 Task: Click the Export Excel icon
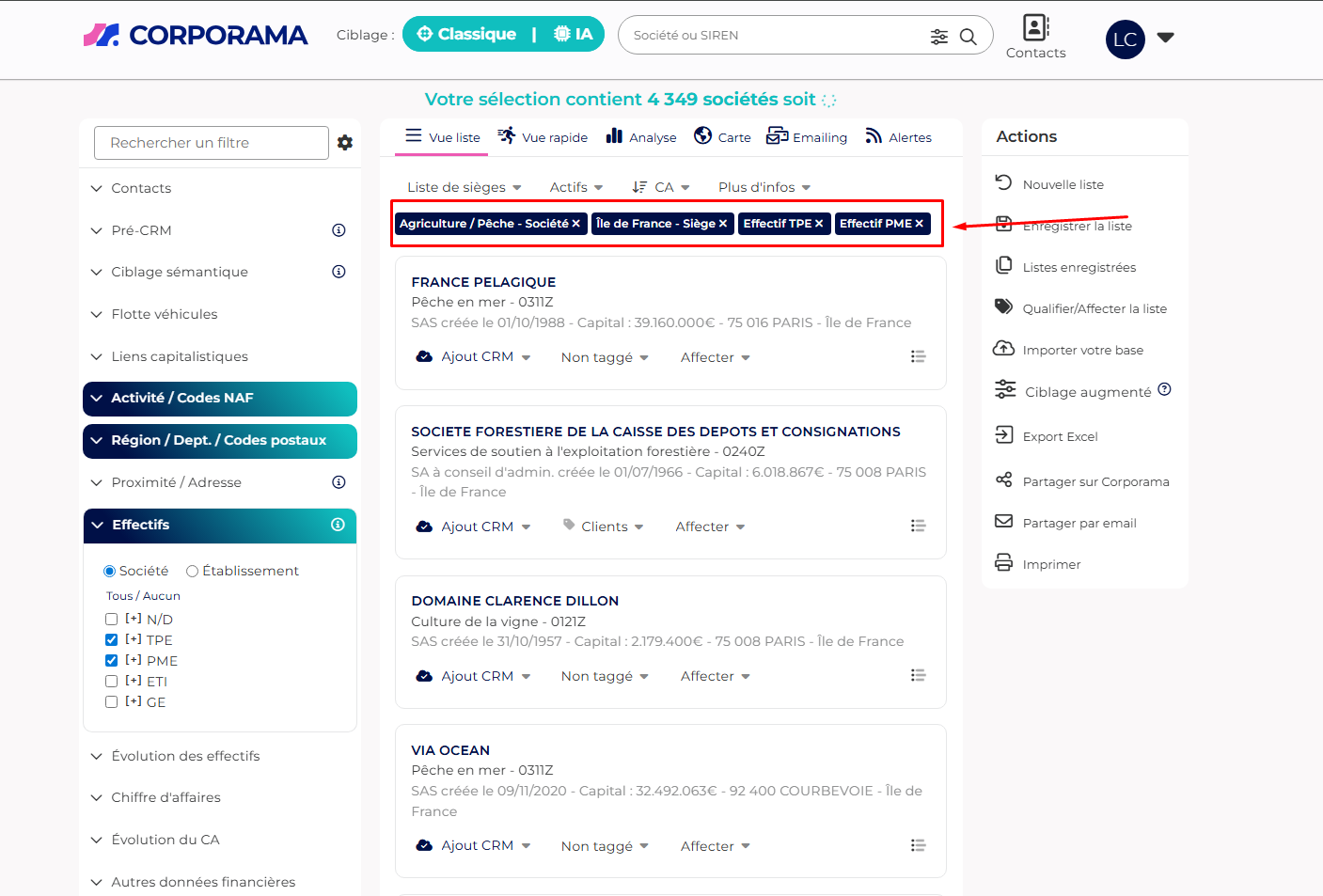pyautogui.click(x=1004, y=435)
